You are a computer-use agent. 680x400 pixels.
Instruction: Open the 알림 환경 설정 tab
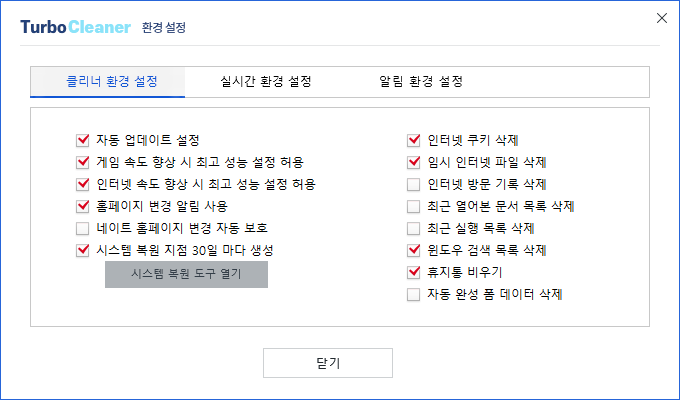coord(421,82)
